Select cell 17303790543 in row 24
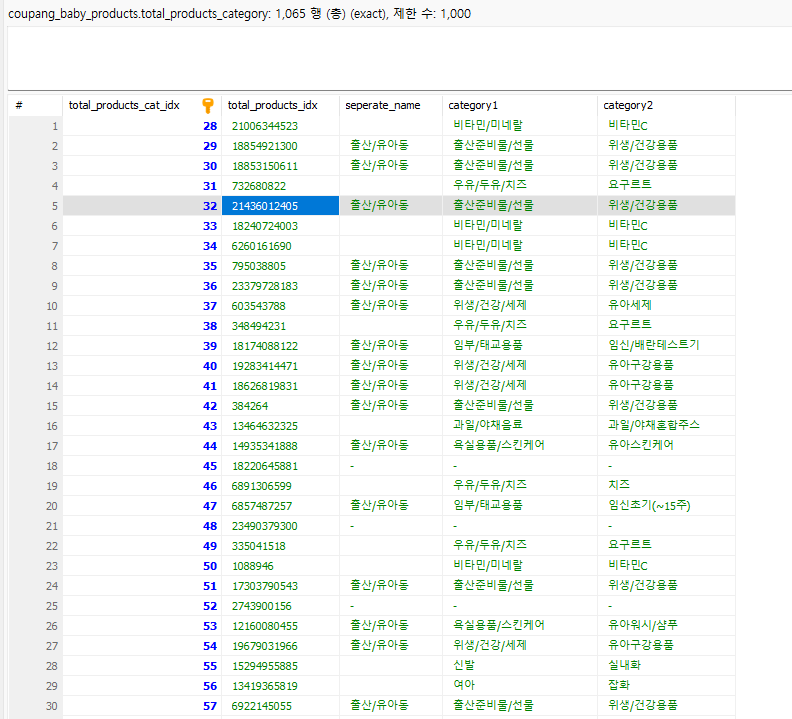This screenshot has height=719, width=792. (x=280, y=586)
